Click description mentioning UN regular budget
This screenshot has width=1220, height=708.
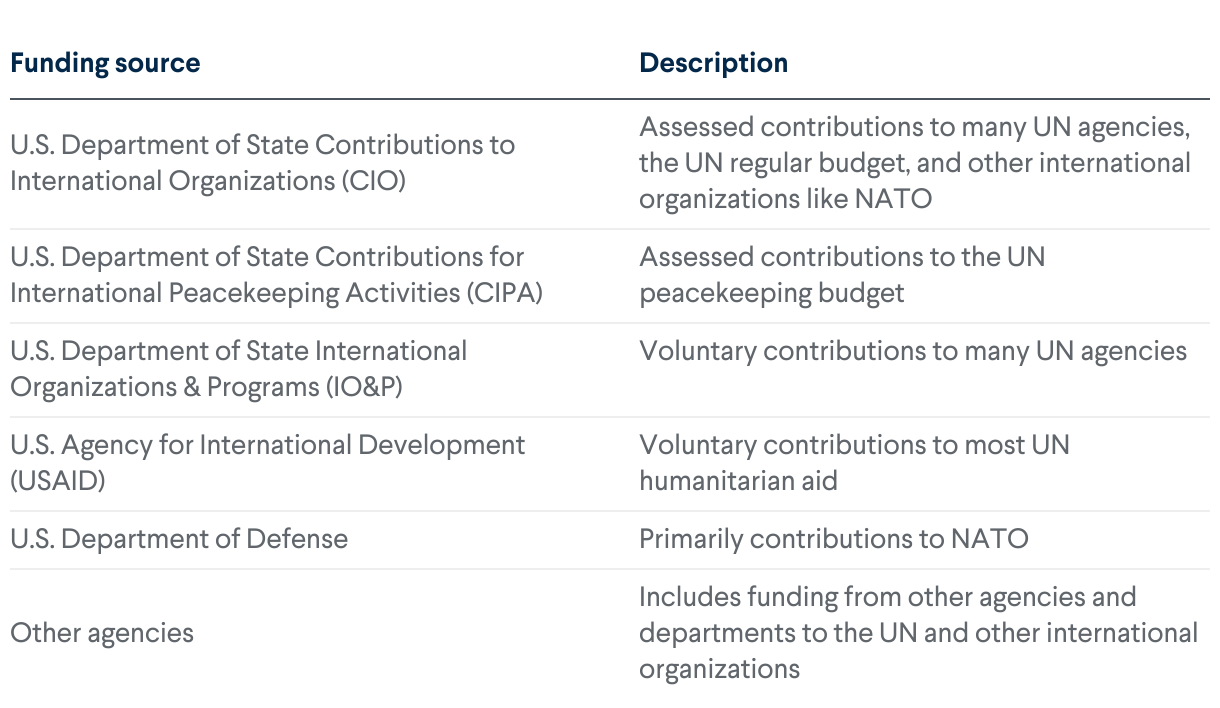(915, 163)
